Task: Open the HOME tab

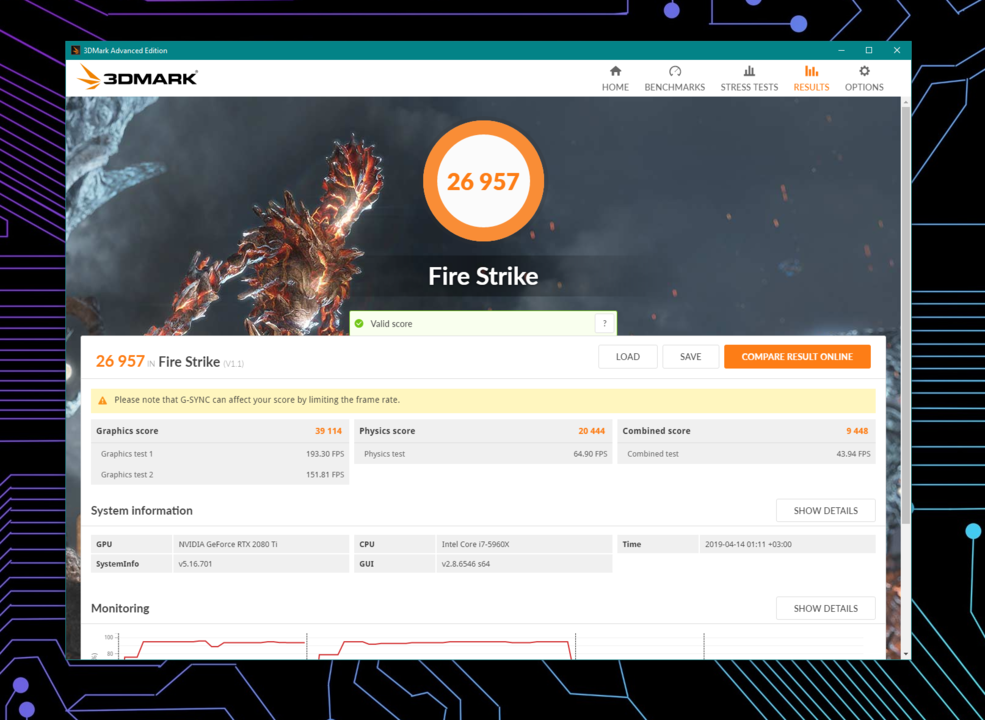Action: pyautogui.click(x=615, y=79)
